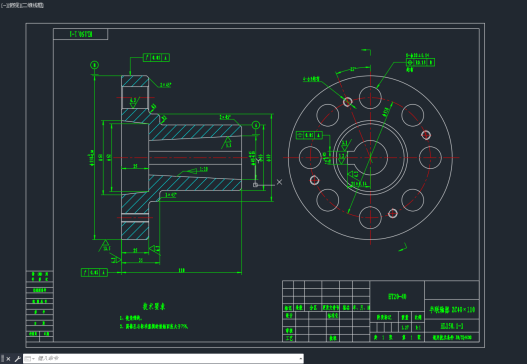Viewport: 527px width, 364px height.
Task: Select the second line of the technical requirements notes
Action: (154, 326)
